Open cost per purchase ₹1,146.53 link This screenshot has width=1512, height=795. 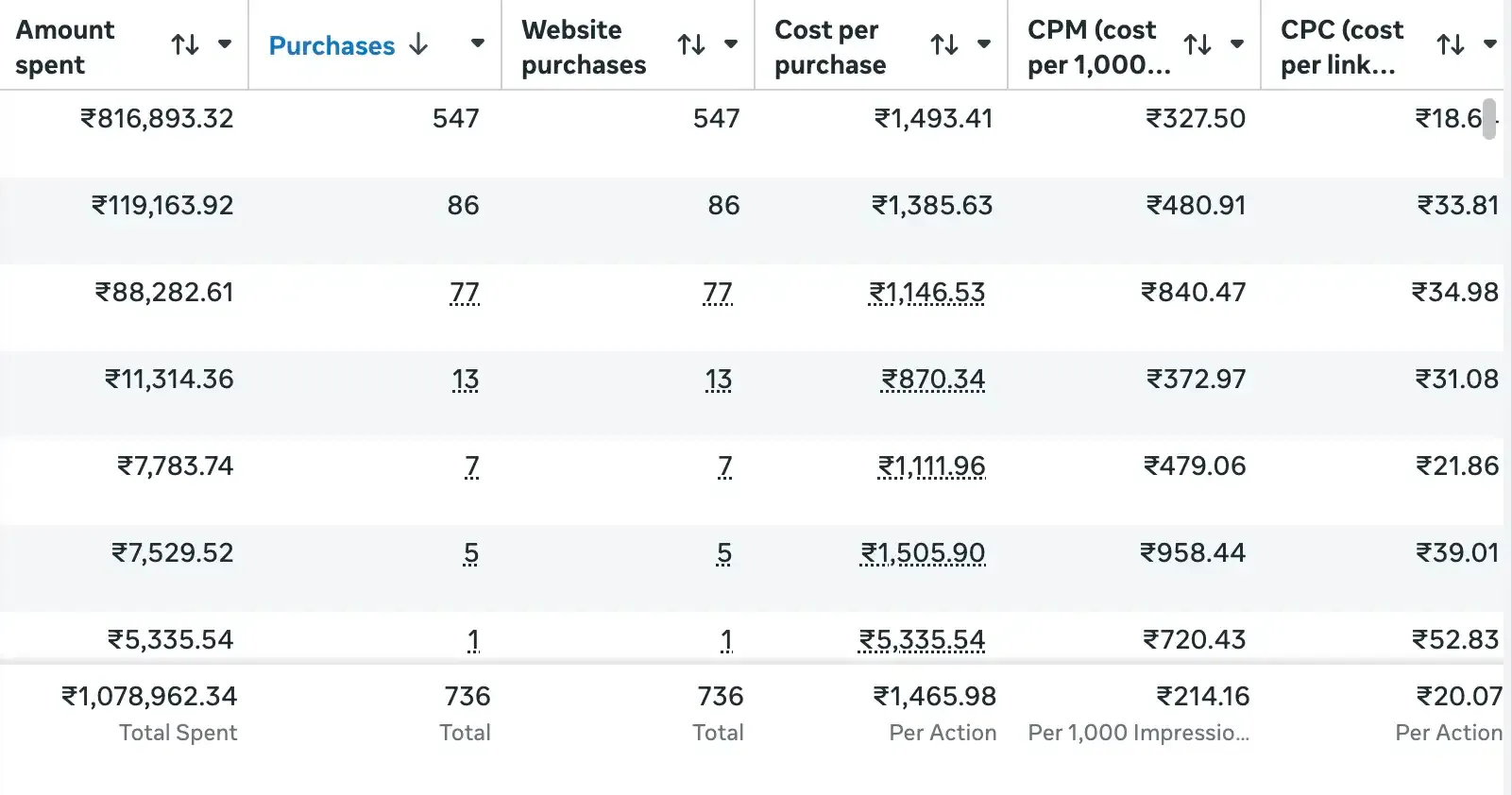point(927,293)
